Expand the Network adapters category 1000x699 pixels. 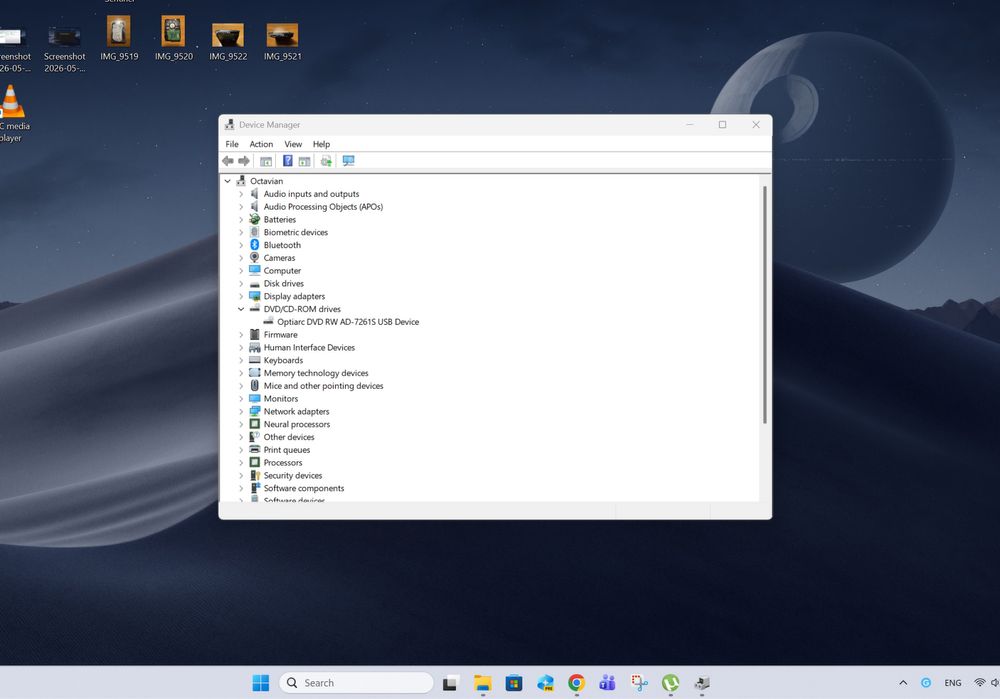click(x=241, y=411)
